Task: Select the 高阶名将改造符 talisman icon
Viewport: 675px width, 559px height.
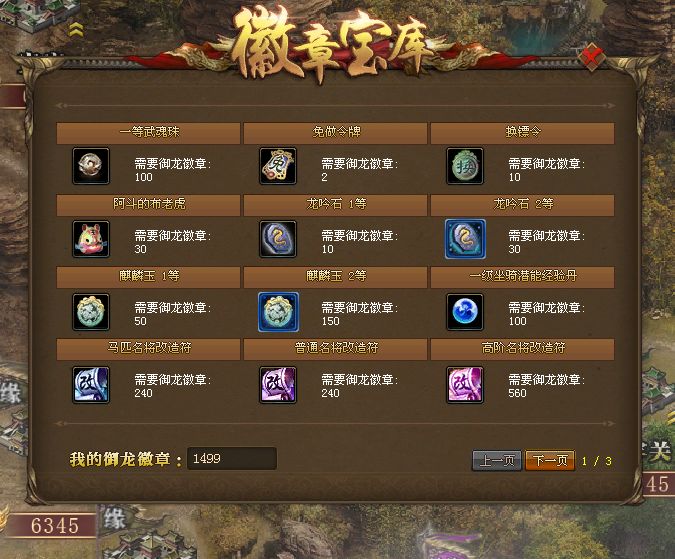Action: [465, 385]
